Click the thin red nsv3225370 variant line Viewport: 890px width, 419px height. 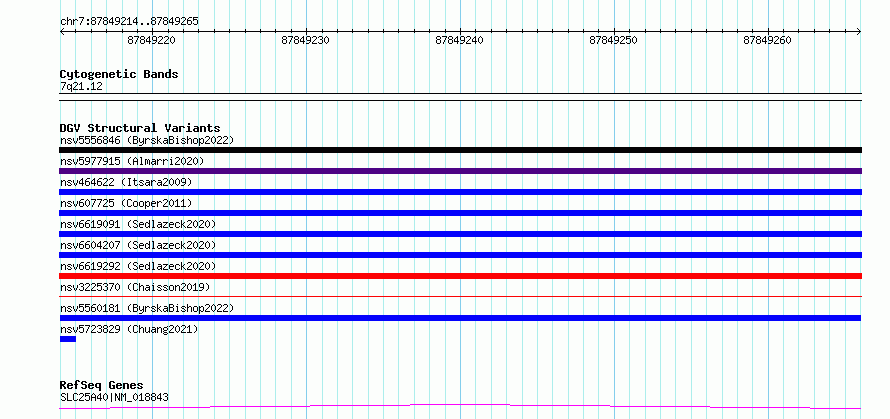(460, 296)
